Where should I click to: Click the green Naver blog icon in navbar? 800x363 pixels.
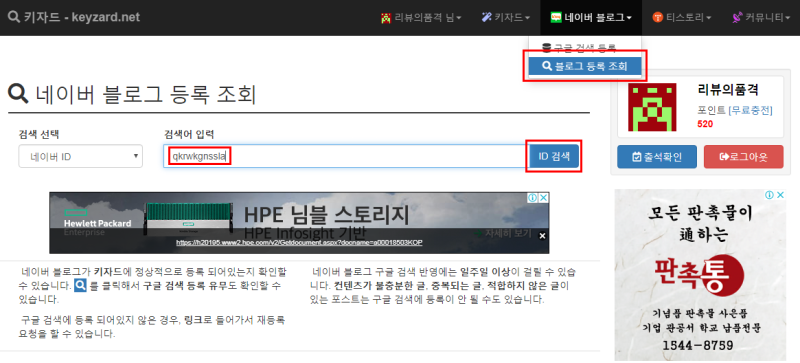[556, 17]
